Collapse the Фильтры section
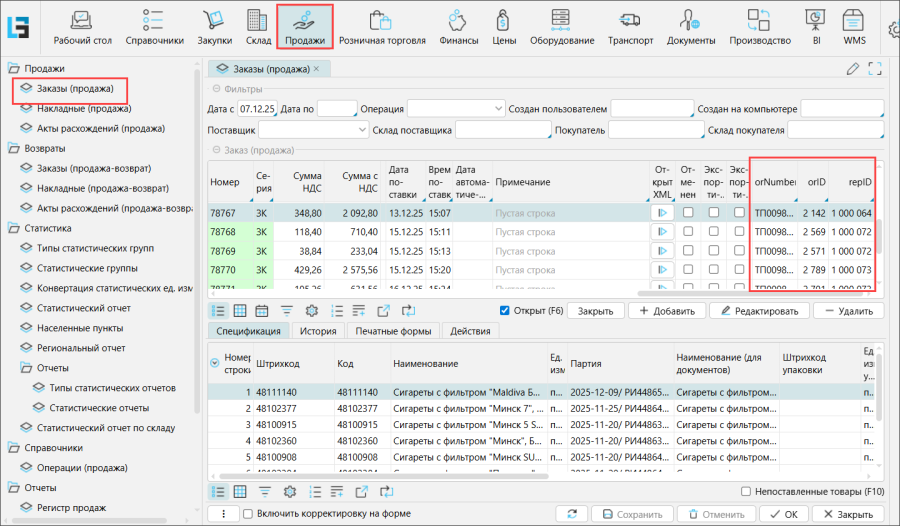 click(x=216, y=89)
